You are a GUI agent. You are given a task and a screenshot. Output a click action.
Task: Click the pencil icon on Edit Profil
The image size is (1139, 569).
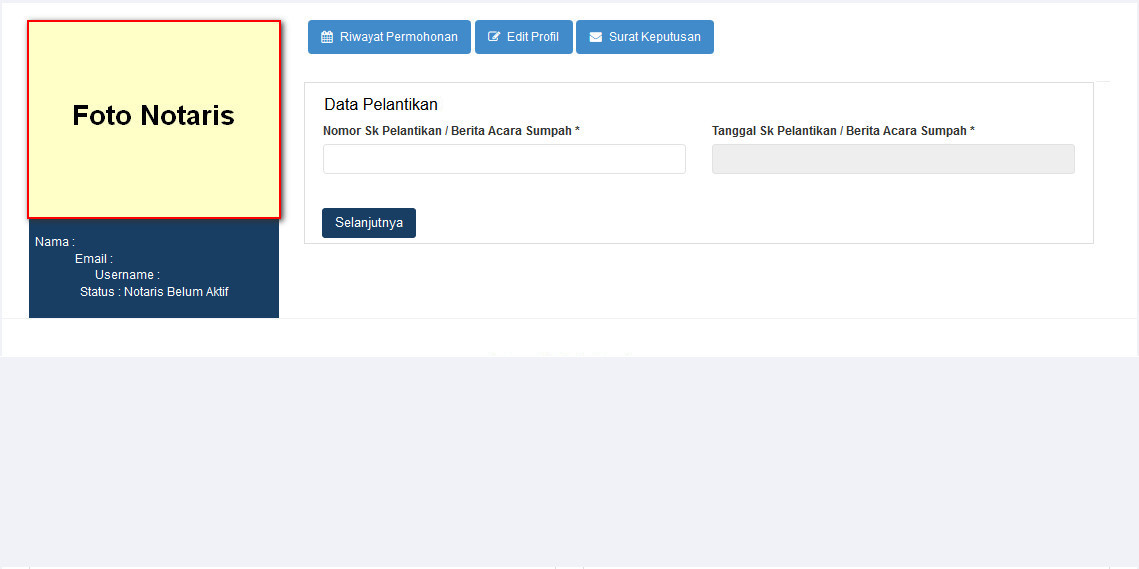494,37
